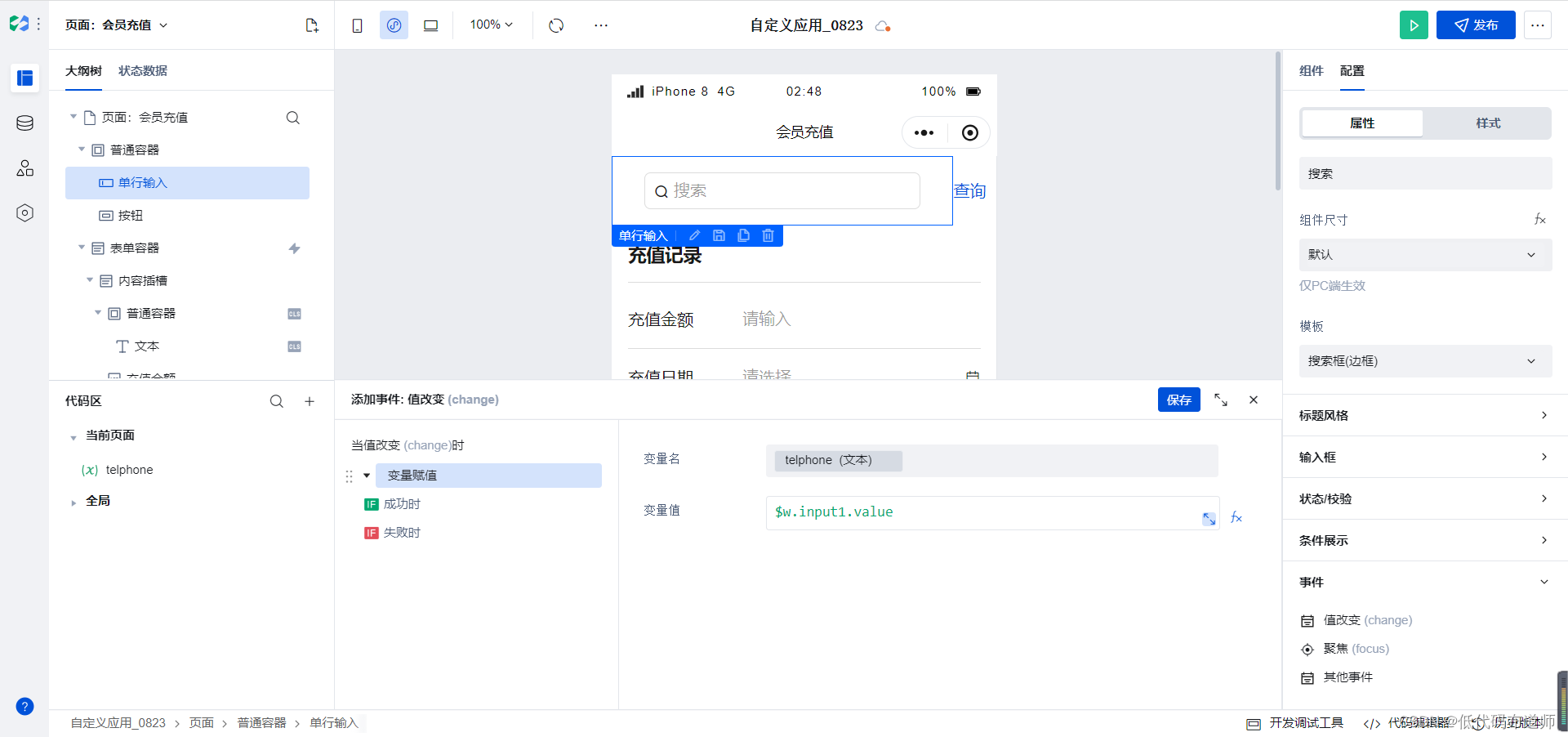Click the green run preview button
The image size is (1568, 737).
coord(1414,25)
